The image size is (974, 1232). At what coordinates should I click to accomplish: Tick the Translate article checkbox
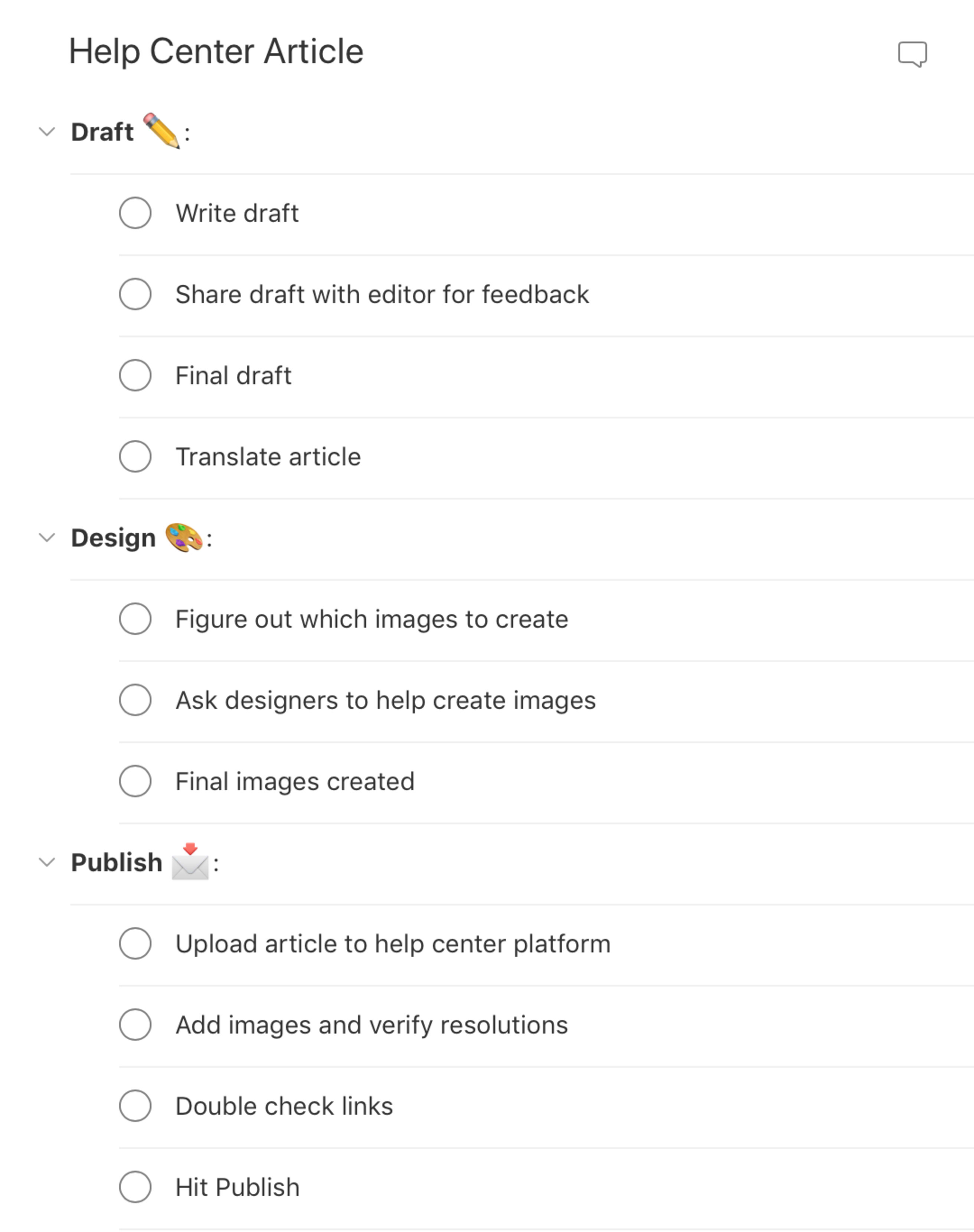[135, 456]
